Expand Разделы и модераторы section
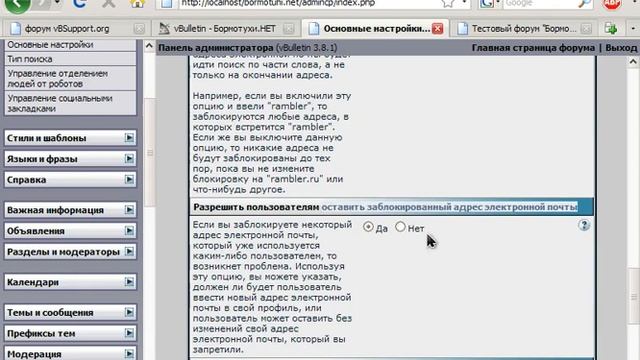Viewport: 640px width, 360px height. coord(129,251)
